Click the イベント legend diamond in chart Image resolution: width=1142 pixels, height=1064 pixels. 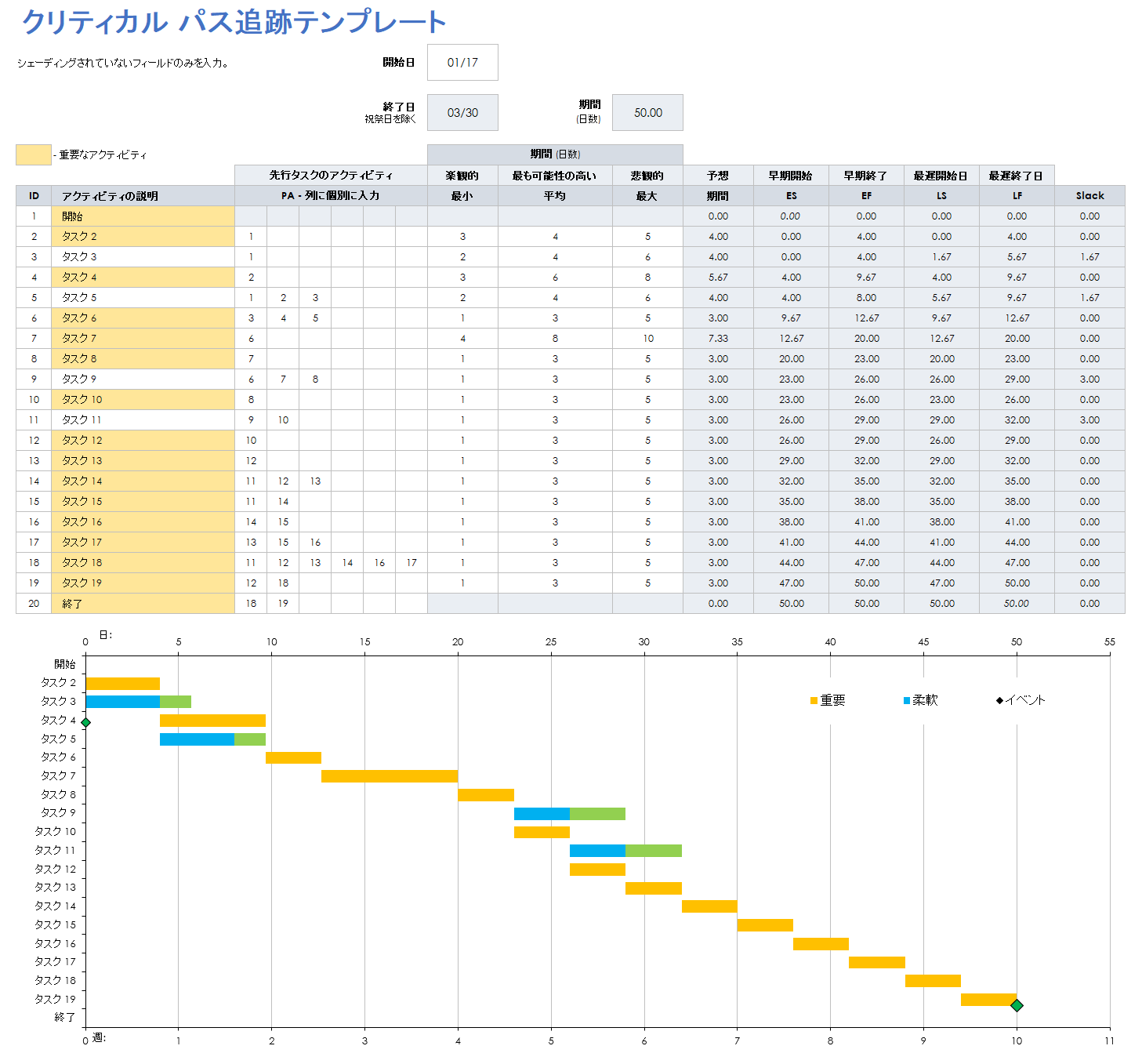[x=999, y=700]
